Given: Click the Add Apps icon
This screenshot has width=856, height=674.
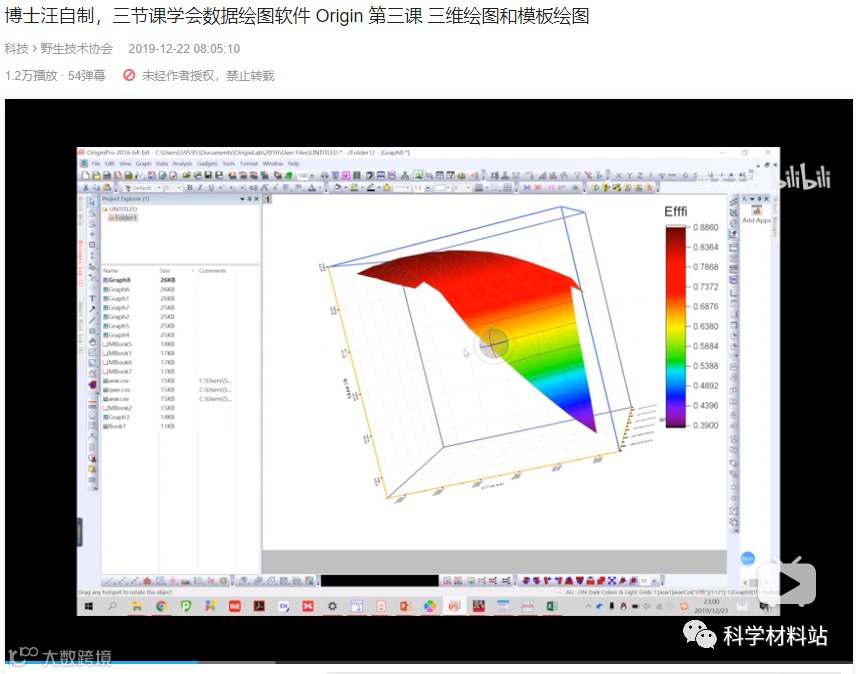Looking at the screenshot, I should 757,211.
